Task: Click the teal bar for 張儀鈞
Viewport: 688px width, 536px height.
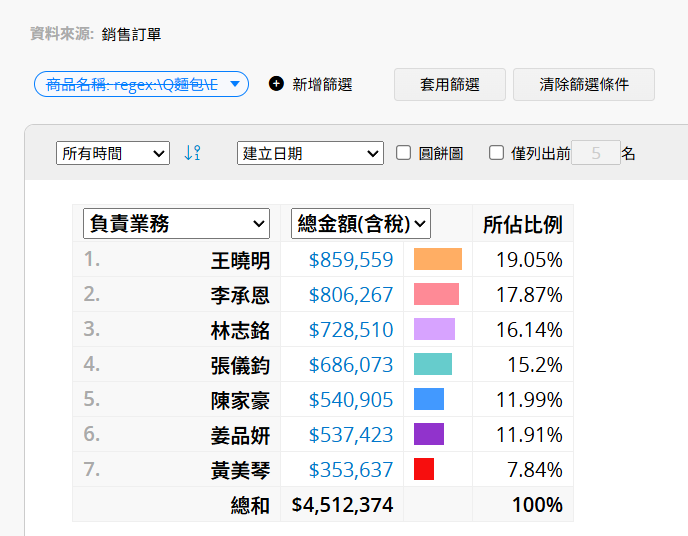Action: tap(433, 364)
